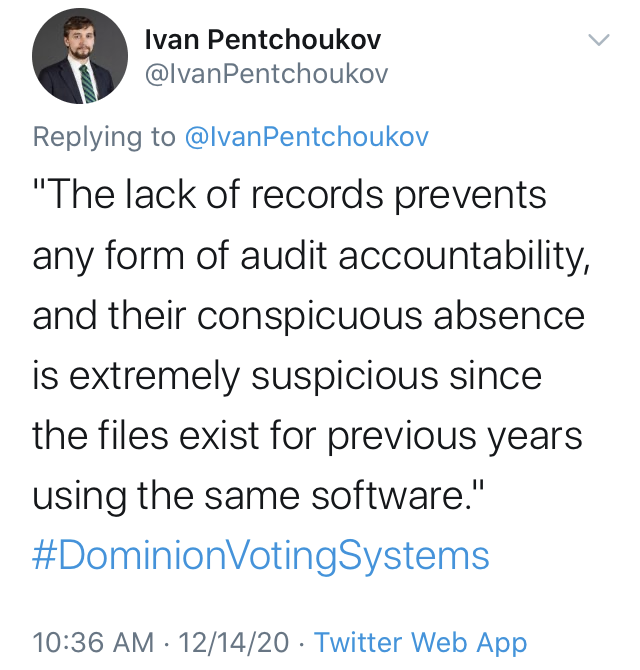This screenshot has width=640, height=670.
Task: Click the 10:36 AM timestamp
Action: coord(93,642)
